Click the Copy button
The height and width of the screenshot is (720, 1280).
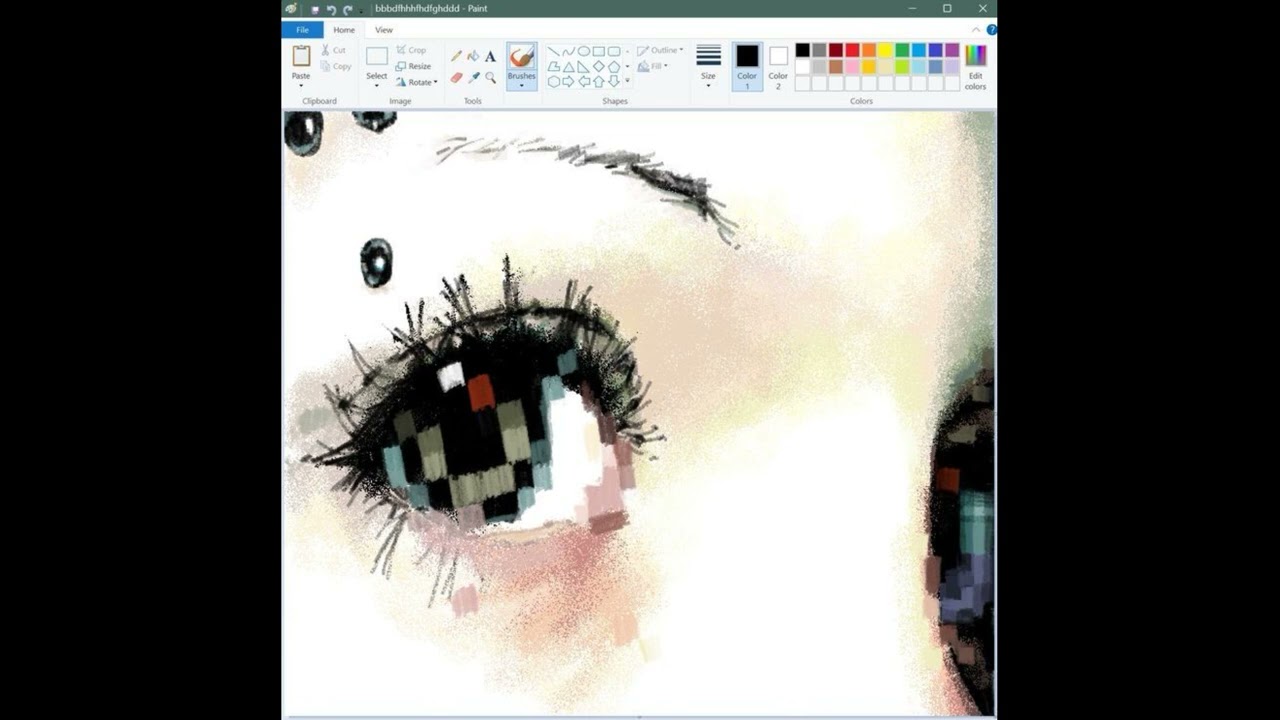click(x=334, y=66)
